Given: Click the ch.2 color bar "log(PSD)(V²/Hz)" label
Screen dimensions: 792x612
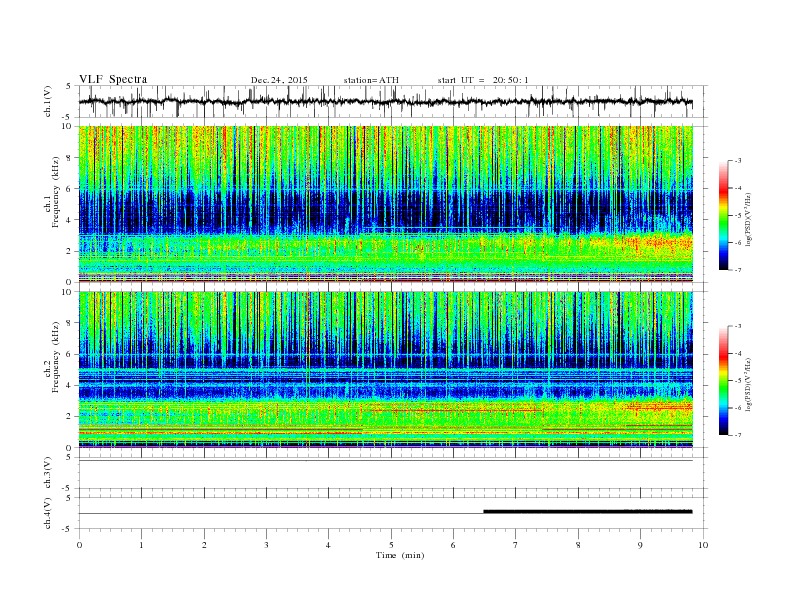Looking at the screenshot, I should (749, 384).
